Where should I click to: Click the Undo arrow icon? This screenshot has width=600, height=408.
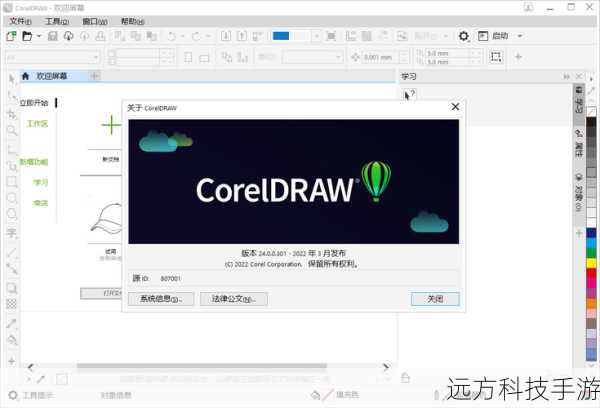[172, 36]
